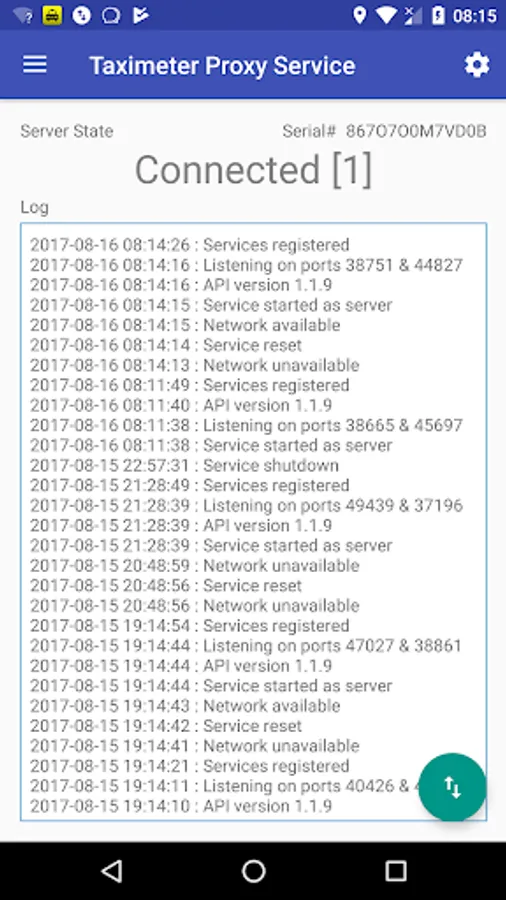This screenshot has height=900, width=506.
Task: Select log entry listening on ports 38751 & 44827
Action: click(247, 265)
